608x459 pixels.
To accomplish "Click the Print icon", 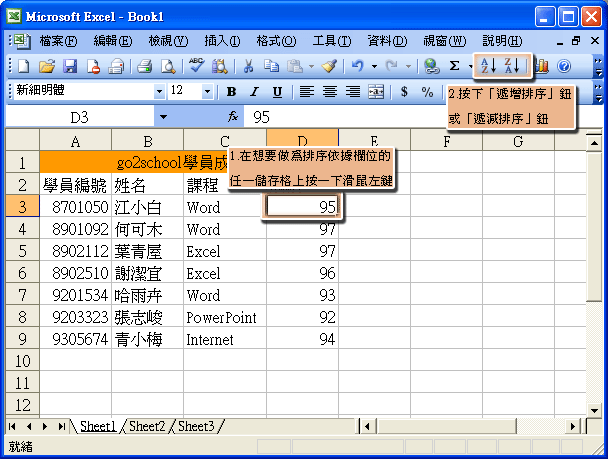I will (x=144, y=67).
